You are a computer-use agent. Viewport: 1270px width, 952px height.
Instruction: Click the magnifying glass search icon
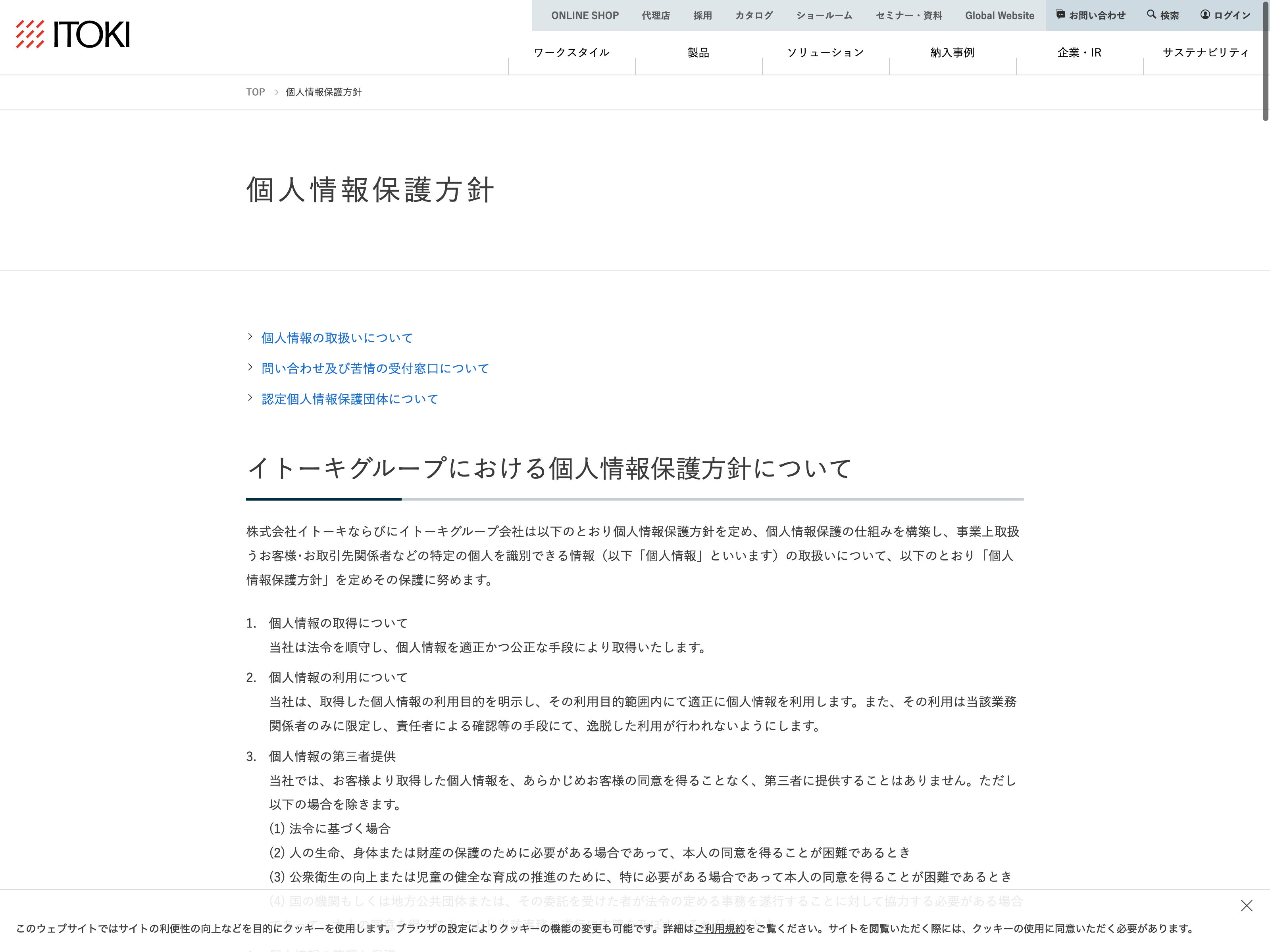(x=1151, y=15)
